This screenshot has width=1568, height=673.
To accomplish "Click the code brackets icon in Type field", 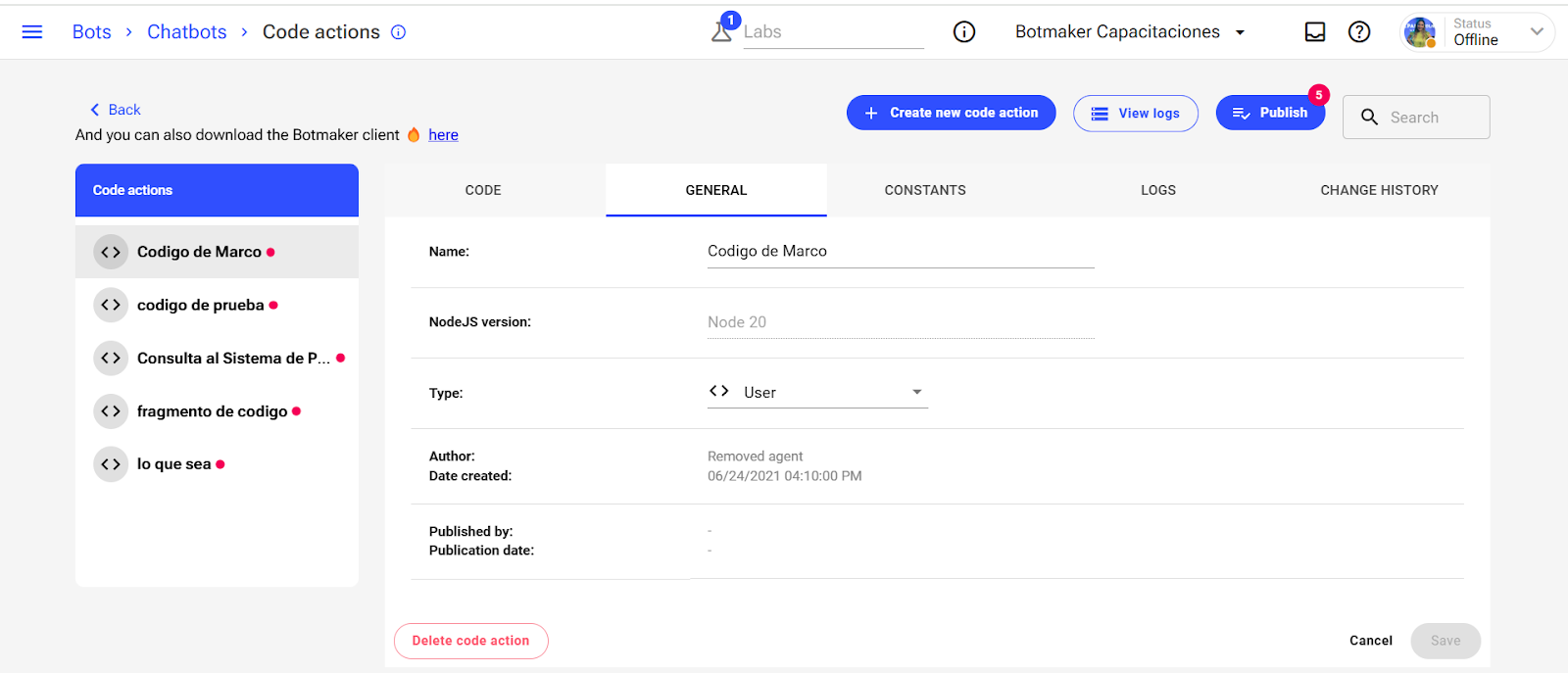I will 719,391.
